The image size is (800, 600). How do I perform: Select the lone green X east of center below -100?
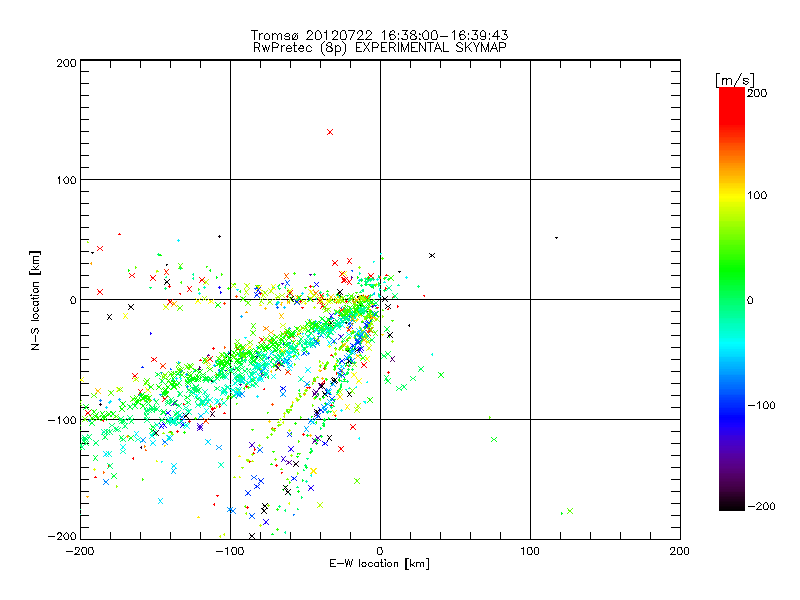494,440
